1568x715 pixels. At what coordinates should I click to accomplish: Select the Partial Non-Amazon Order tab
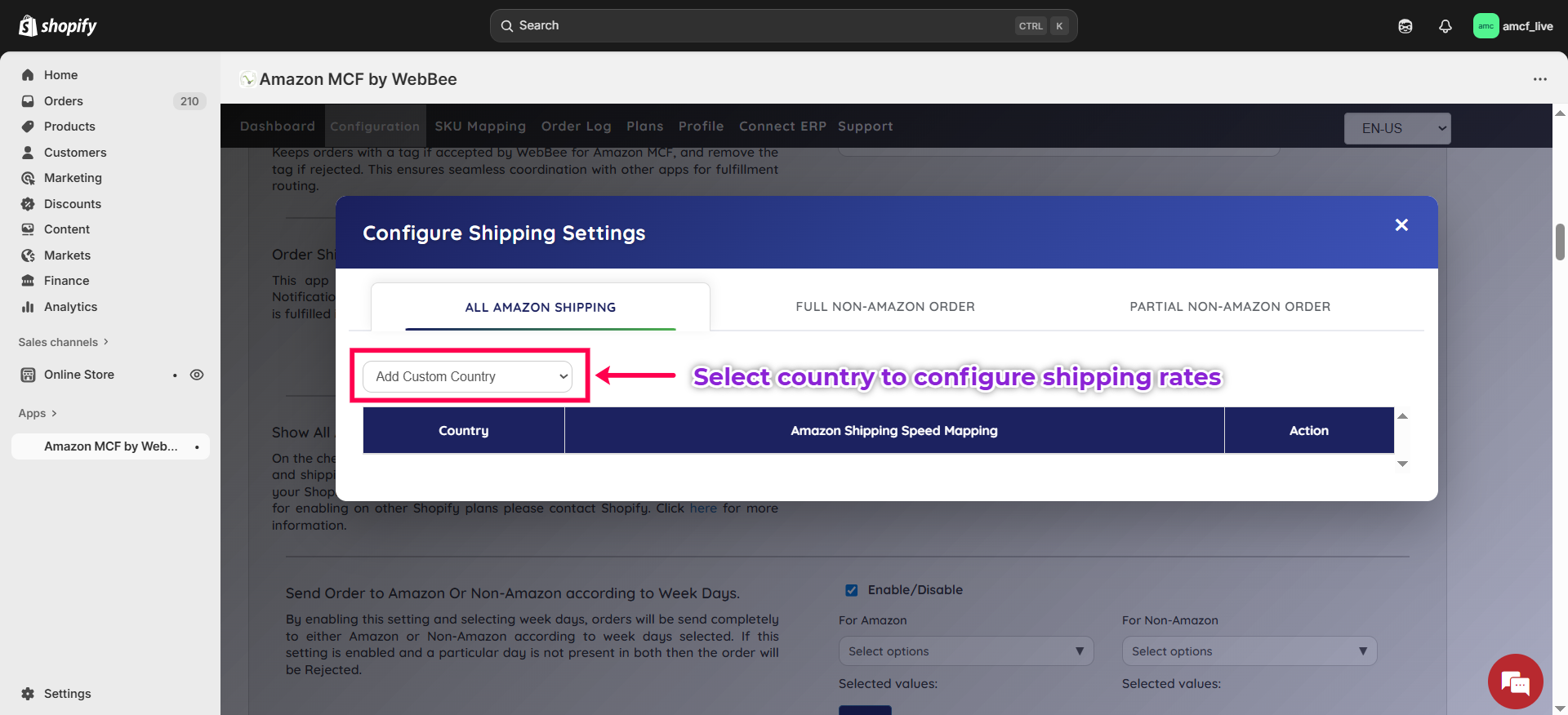tap(1229, 307)
